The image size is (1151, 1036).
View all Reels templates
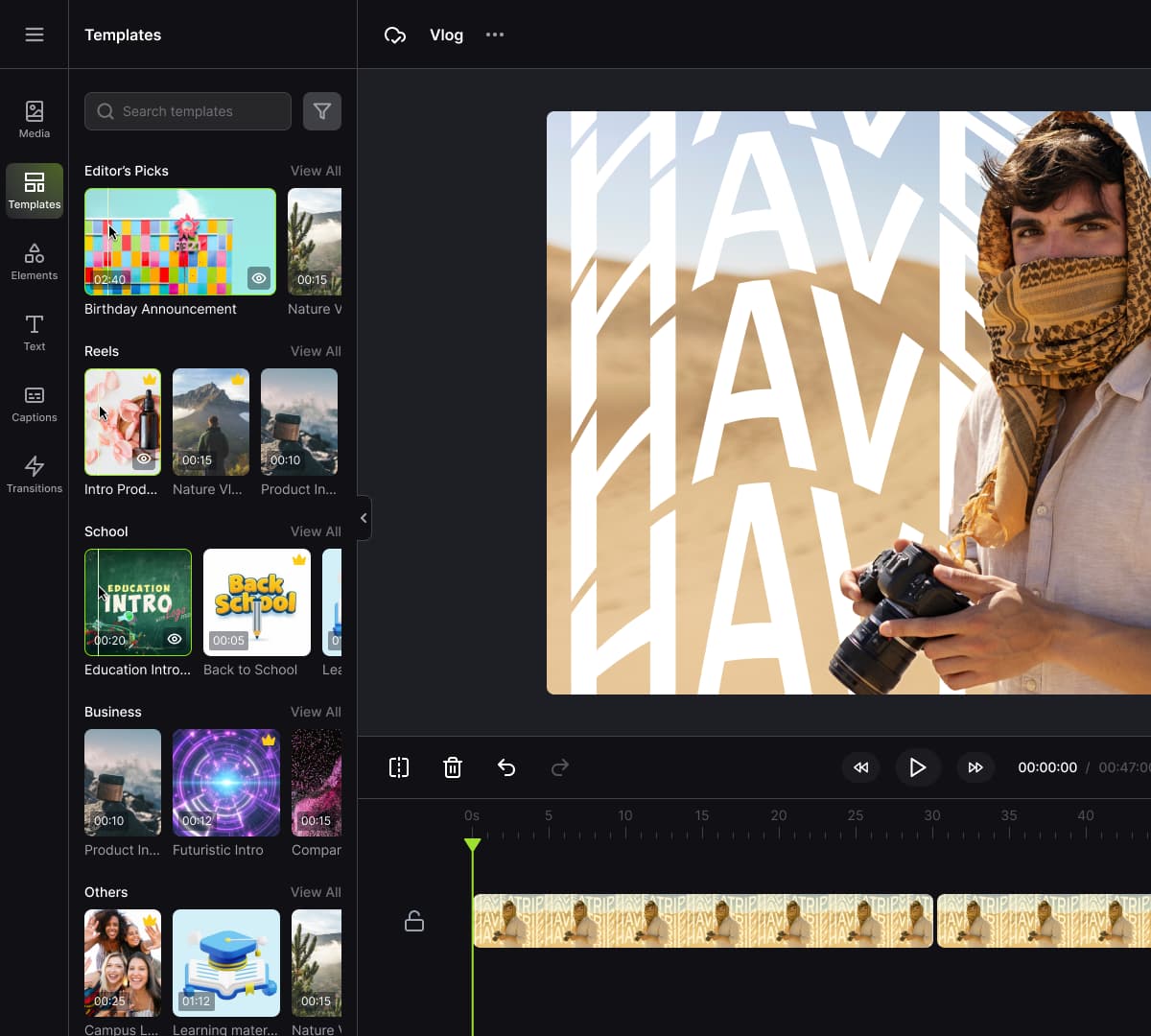(316, 351)
